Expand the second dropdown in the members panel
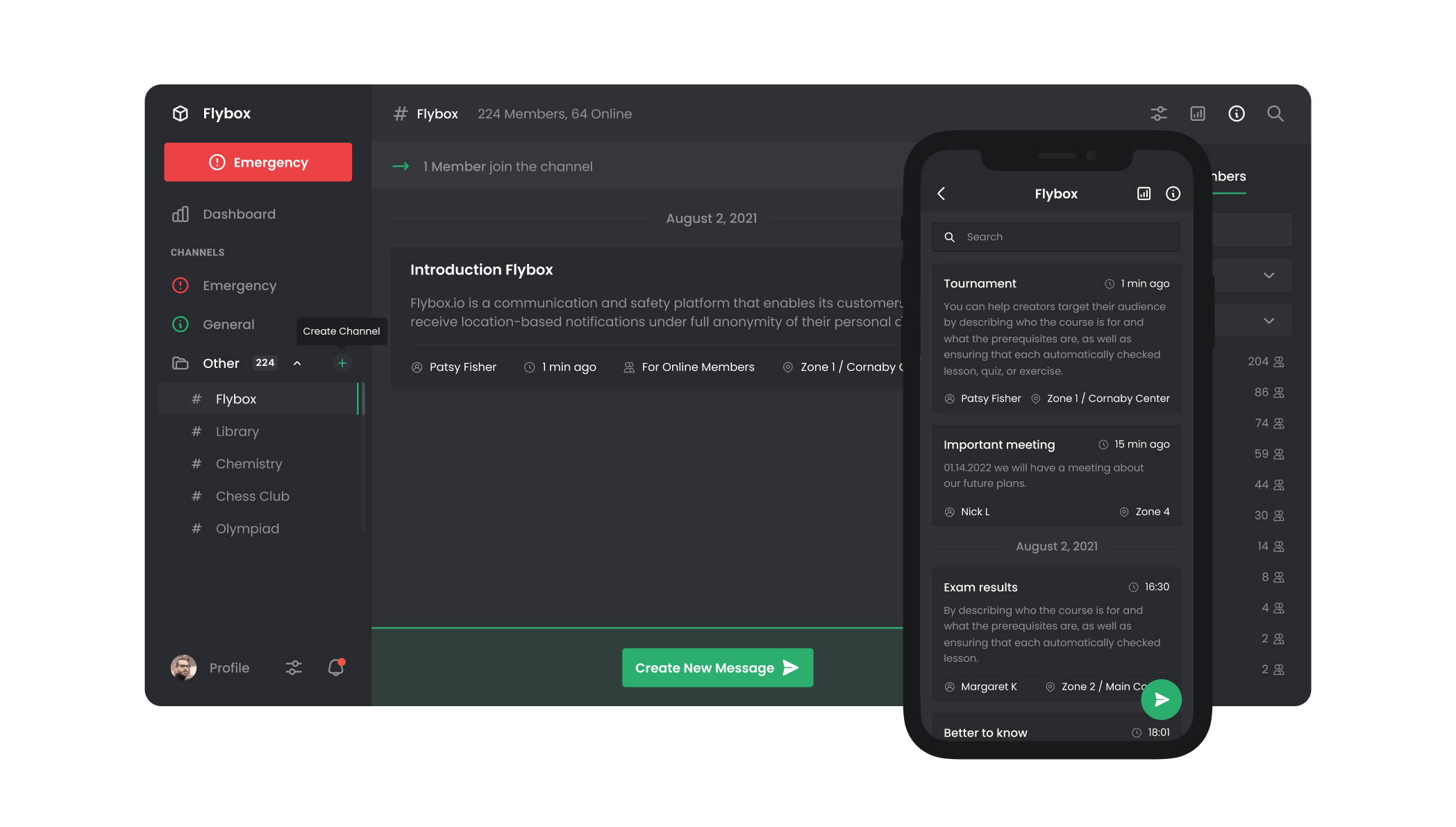The height and width of the screenshot is (827, 1456). [x=1269, y=320]
